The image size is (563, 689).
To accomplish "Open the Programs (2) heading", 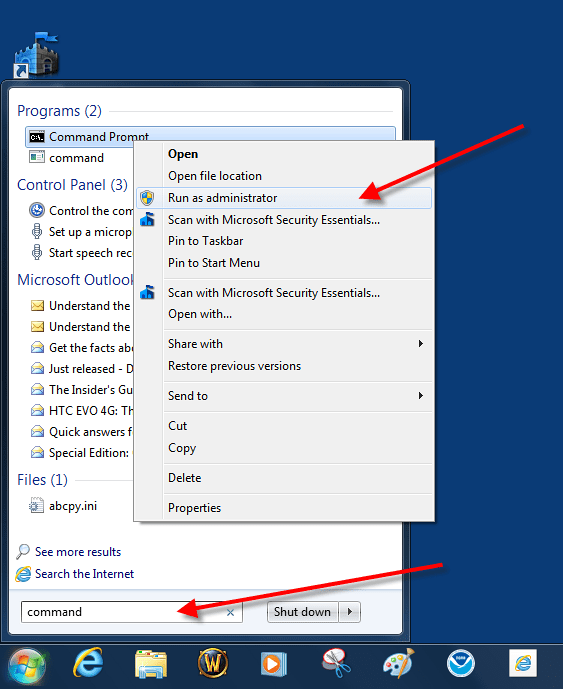I will (x=59, y=111).
